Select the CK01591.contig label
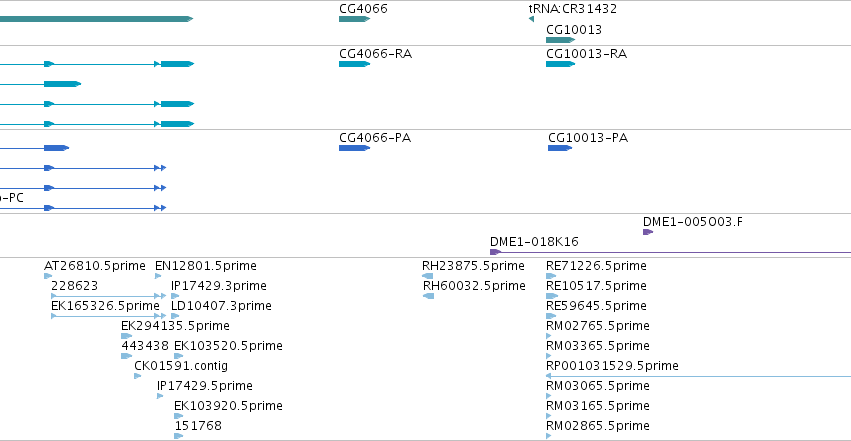 click(x=180, y=366)
